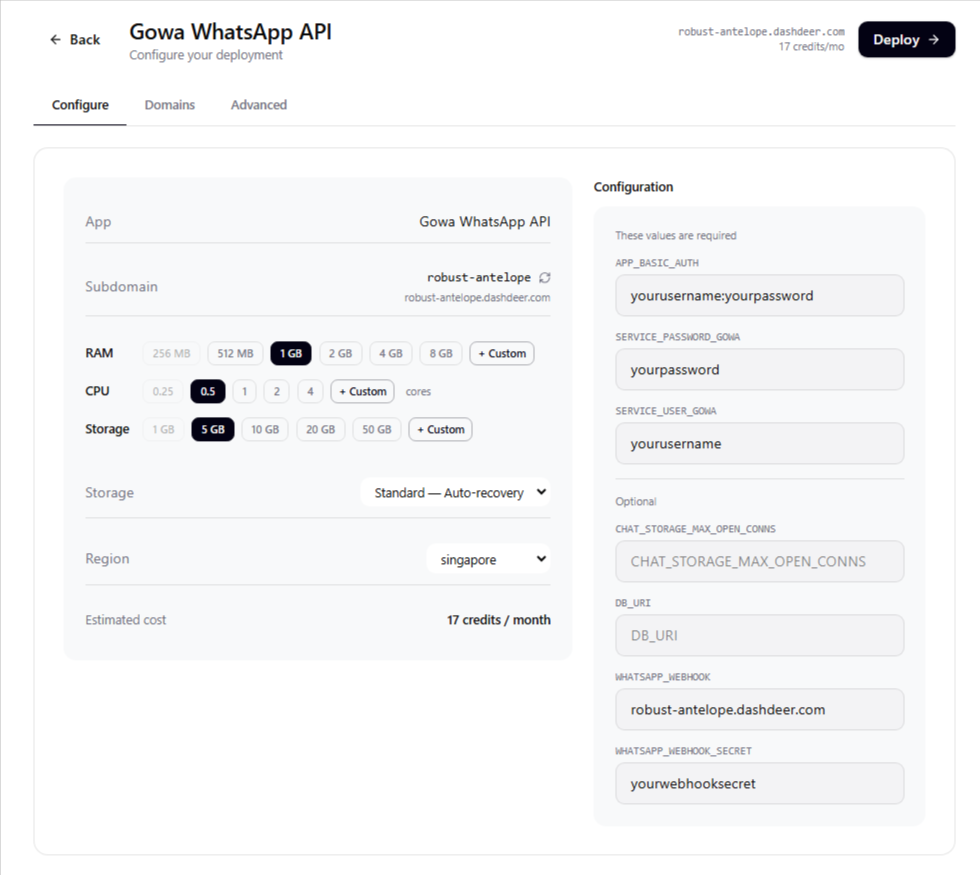This screenshot has width=980, height=875.
Task: Click the Gowa WhatsApp API app value
Action: (x=485, y=222)
